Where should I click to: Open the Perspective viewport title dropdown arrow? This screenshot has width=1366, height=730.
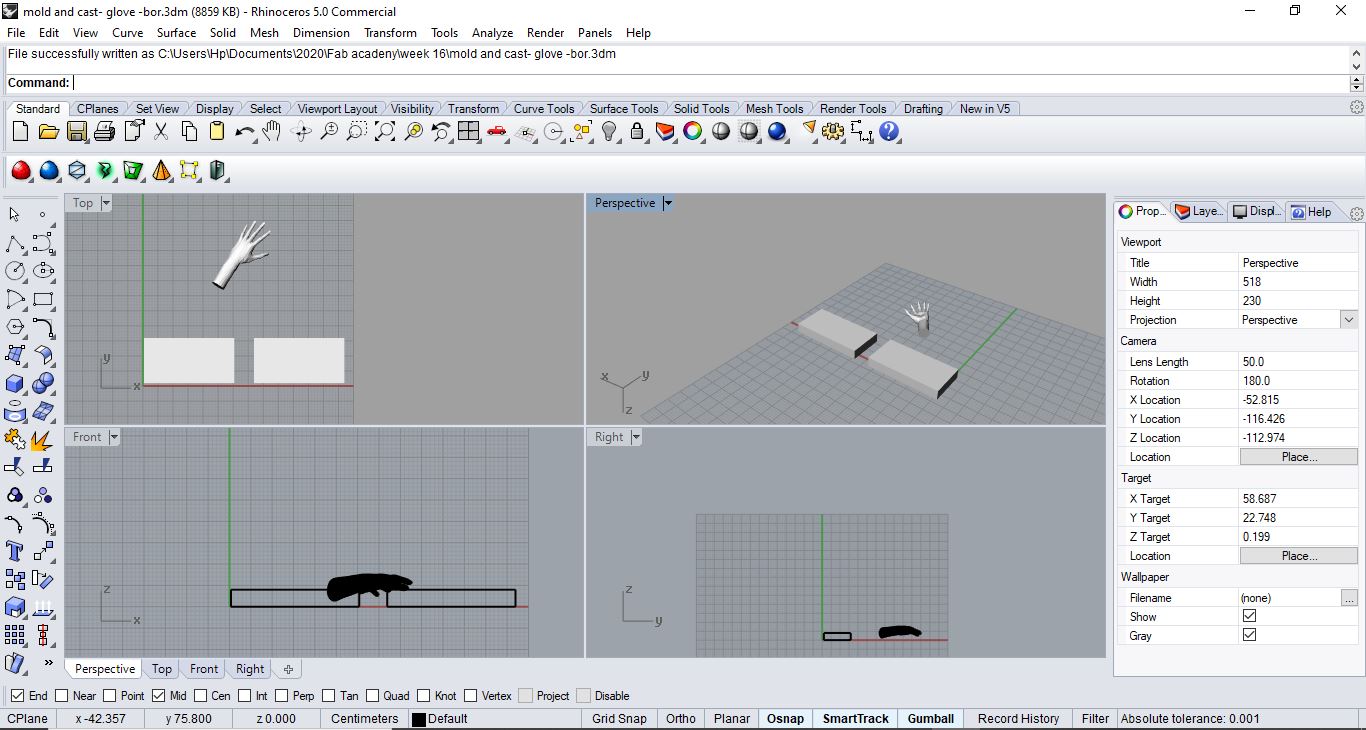668,203
